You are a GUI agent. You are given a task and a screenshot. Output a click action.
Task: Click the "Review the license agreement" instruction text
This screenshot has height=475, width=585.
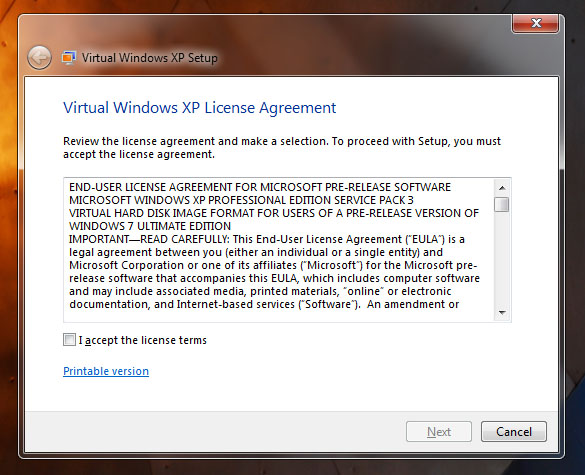[282, 148]
